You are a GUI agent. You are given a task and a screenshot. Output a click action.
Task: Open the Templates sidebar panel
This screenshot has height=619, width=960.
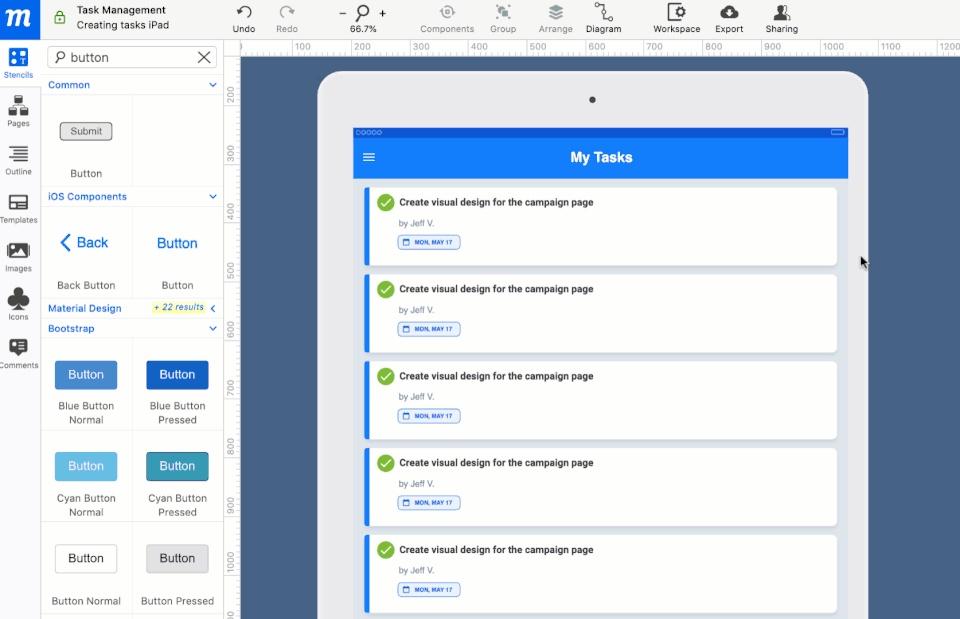click(x=18, y=209)
